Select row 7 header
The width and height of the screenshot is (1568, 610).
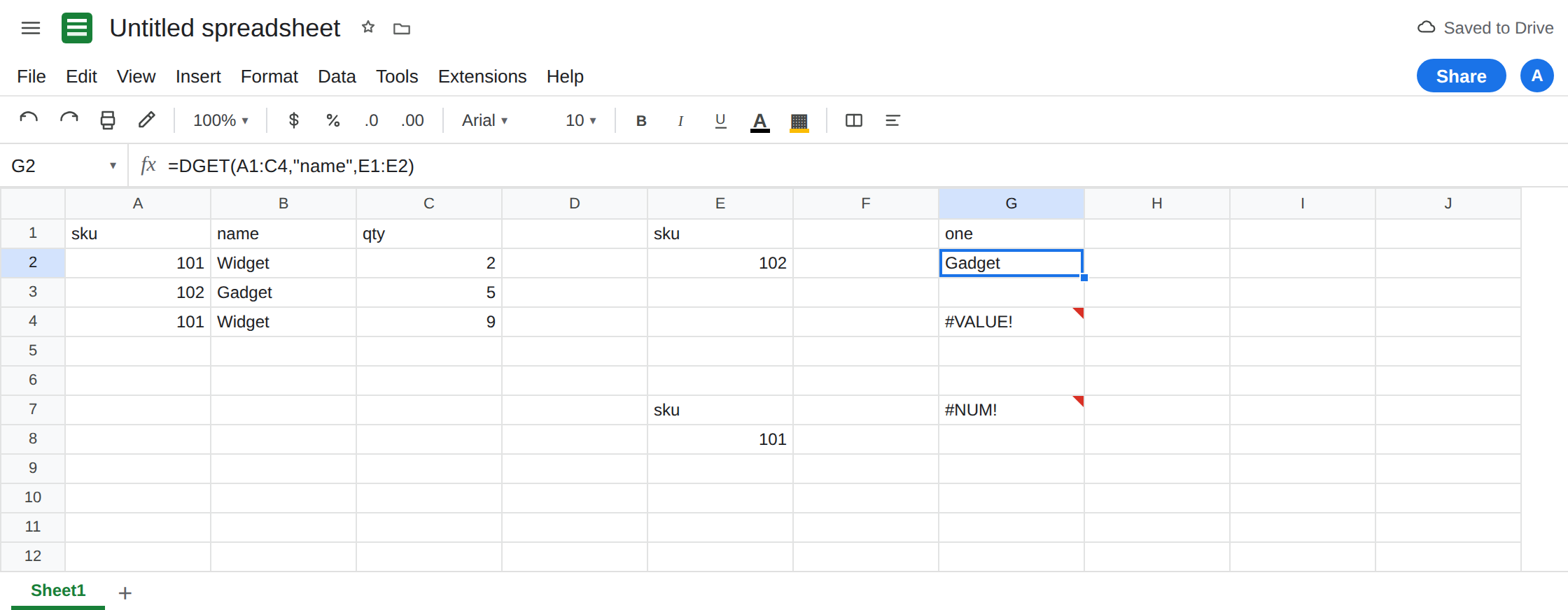pyautogui.click(x=33, y=409)
